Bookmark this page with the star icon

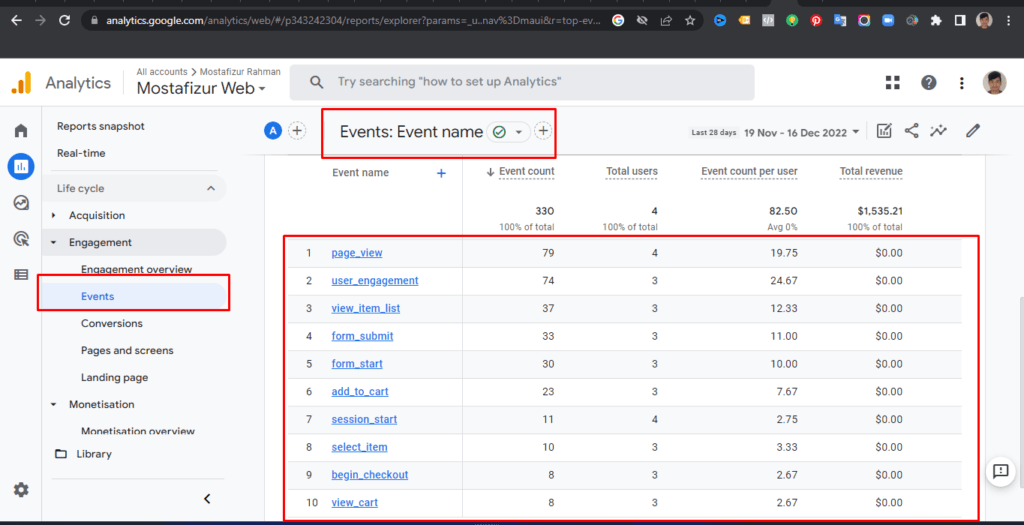(x=690, y=20)
